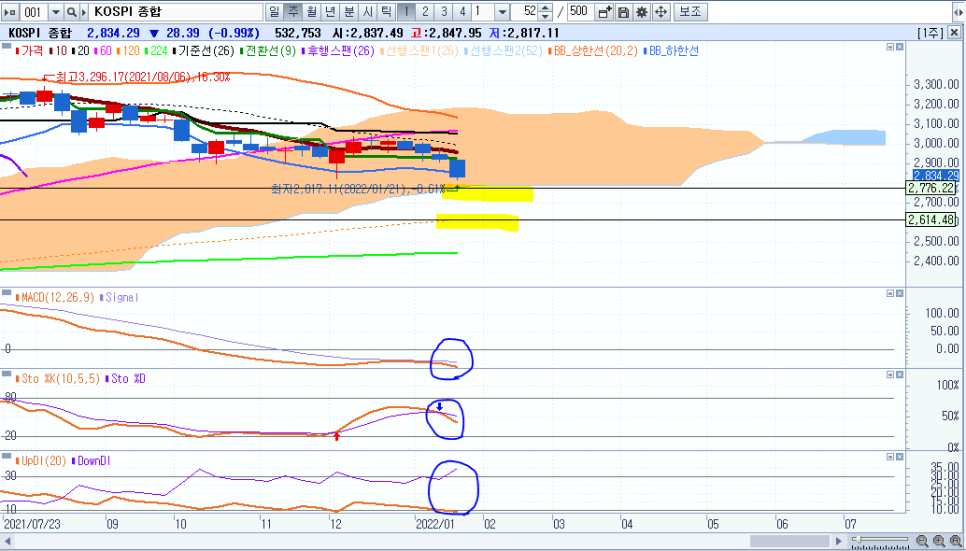Click the grip handle at UpDI panel top-left

tap(6, 455)
